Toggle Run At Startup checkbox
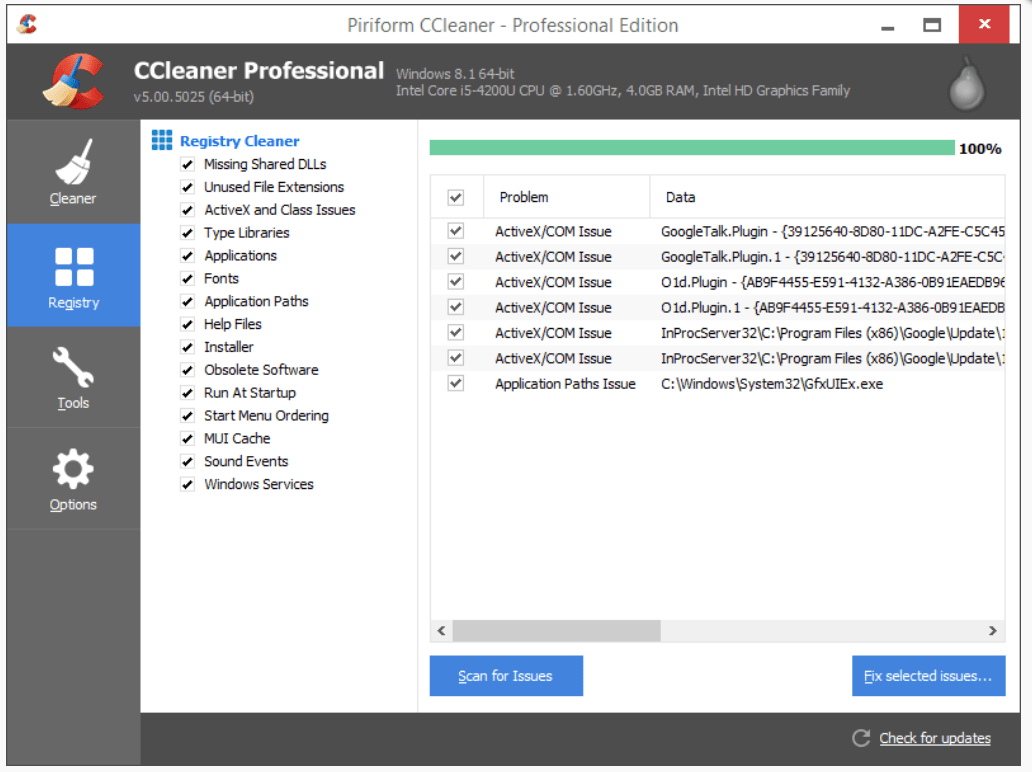Screen dimensions: 1032x772 [x=188, y=393]
